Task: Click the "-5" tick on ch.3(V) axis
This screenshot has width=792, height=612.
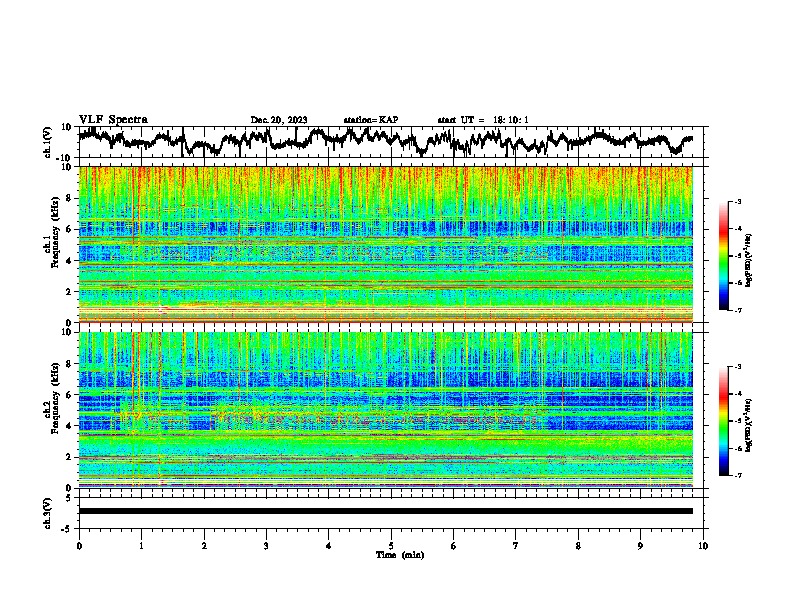Action: pyautogui.click(x=68, y=529)
